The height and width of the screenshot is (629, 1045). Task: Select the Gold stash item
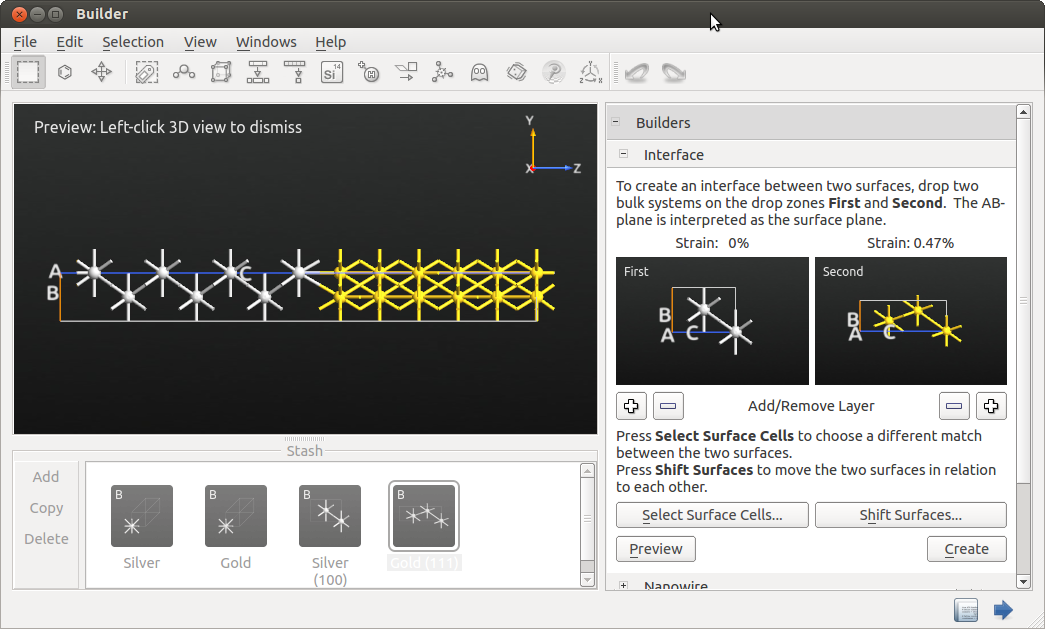pyautogui.click(x=236, y=526)
